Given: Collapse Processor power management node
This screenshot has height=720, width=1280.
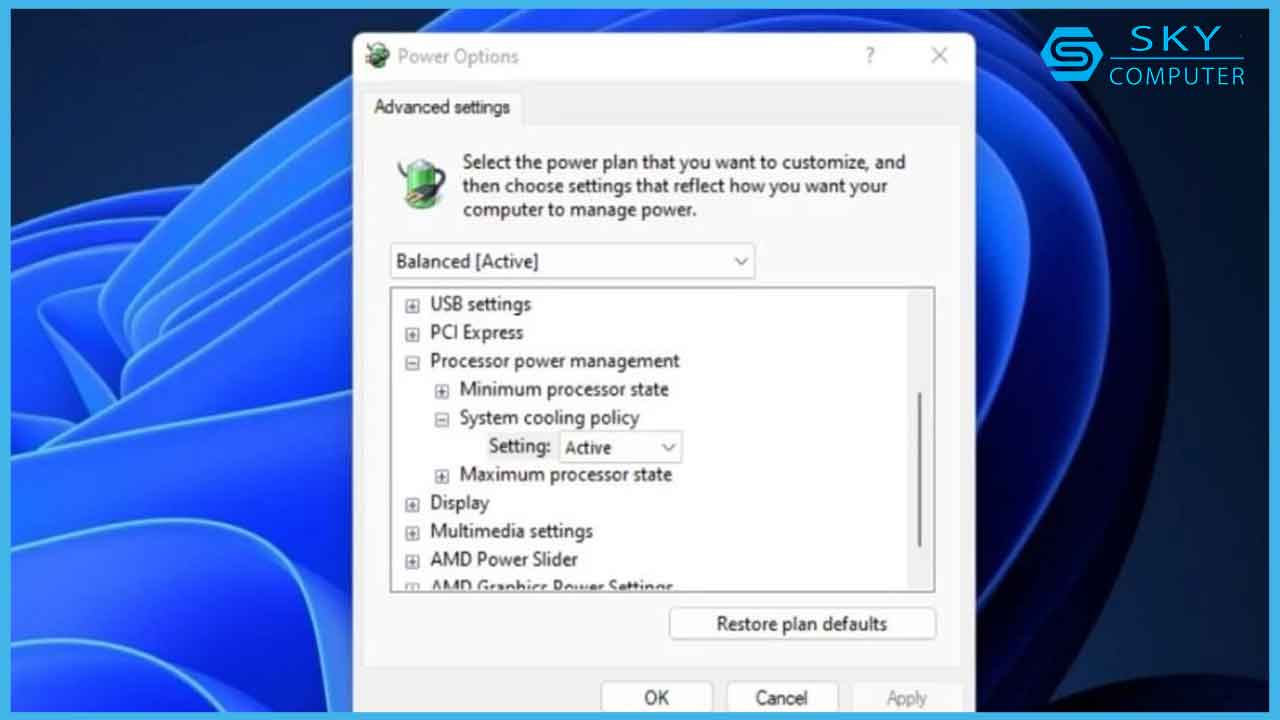Looking at the screenshot, I should tap(412, 363).
